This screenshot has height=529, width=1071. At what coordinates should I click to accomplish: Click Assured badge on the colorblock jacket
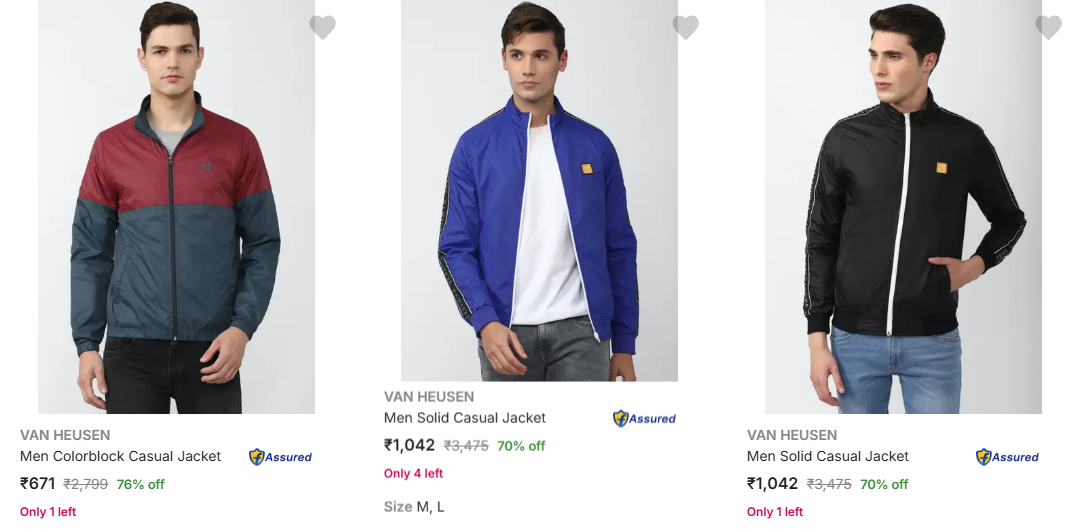(x=281, y=457)
